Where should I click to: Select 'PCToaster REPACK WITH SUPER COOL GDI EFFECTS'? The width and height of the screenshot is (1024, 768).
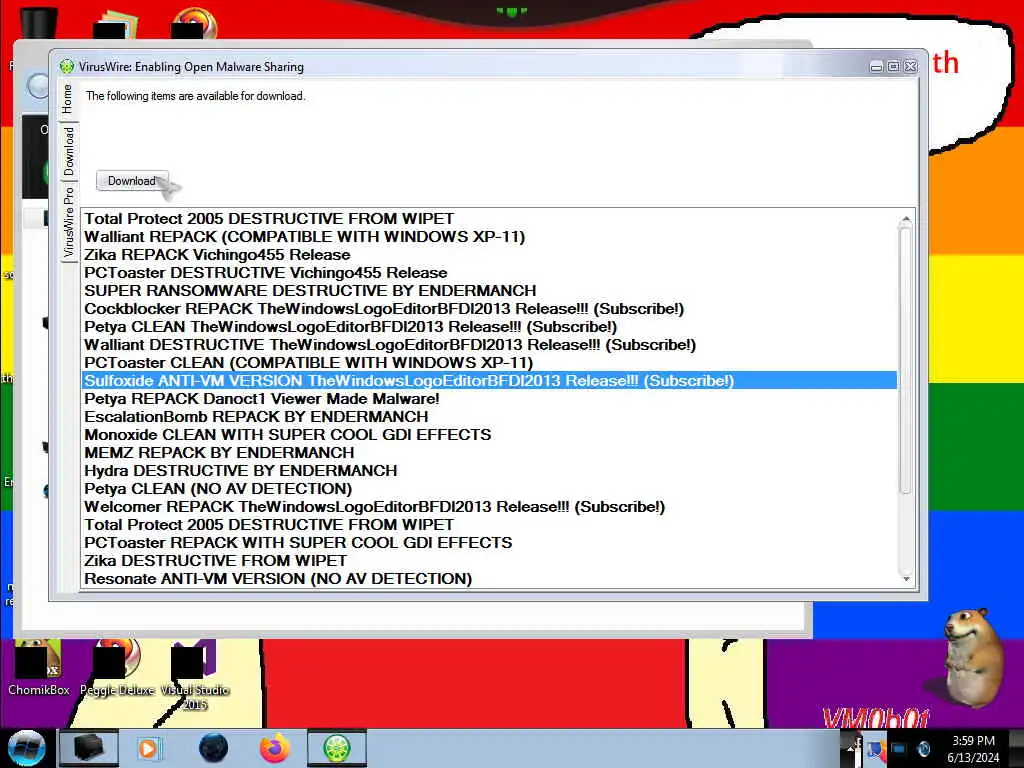(489, 543)
